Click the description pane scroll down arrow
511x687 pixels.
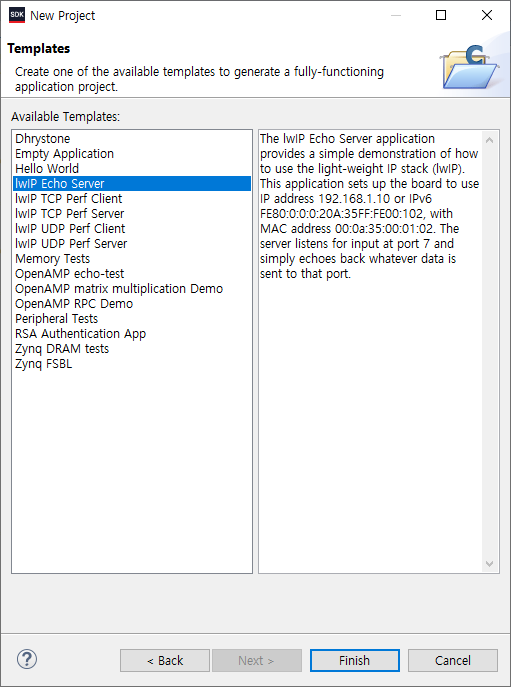(x=490, y=564)
